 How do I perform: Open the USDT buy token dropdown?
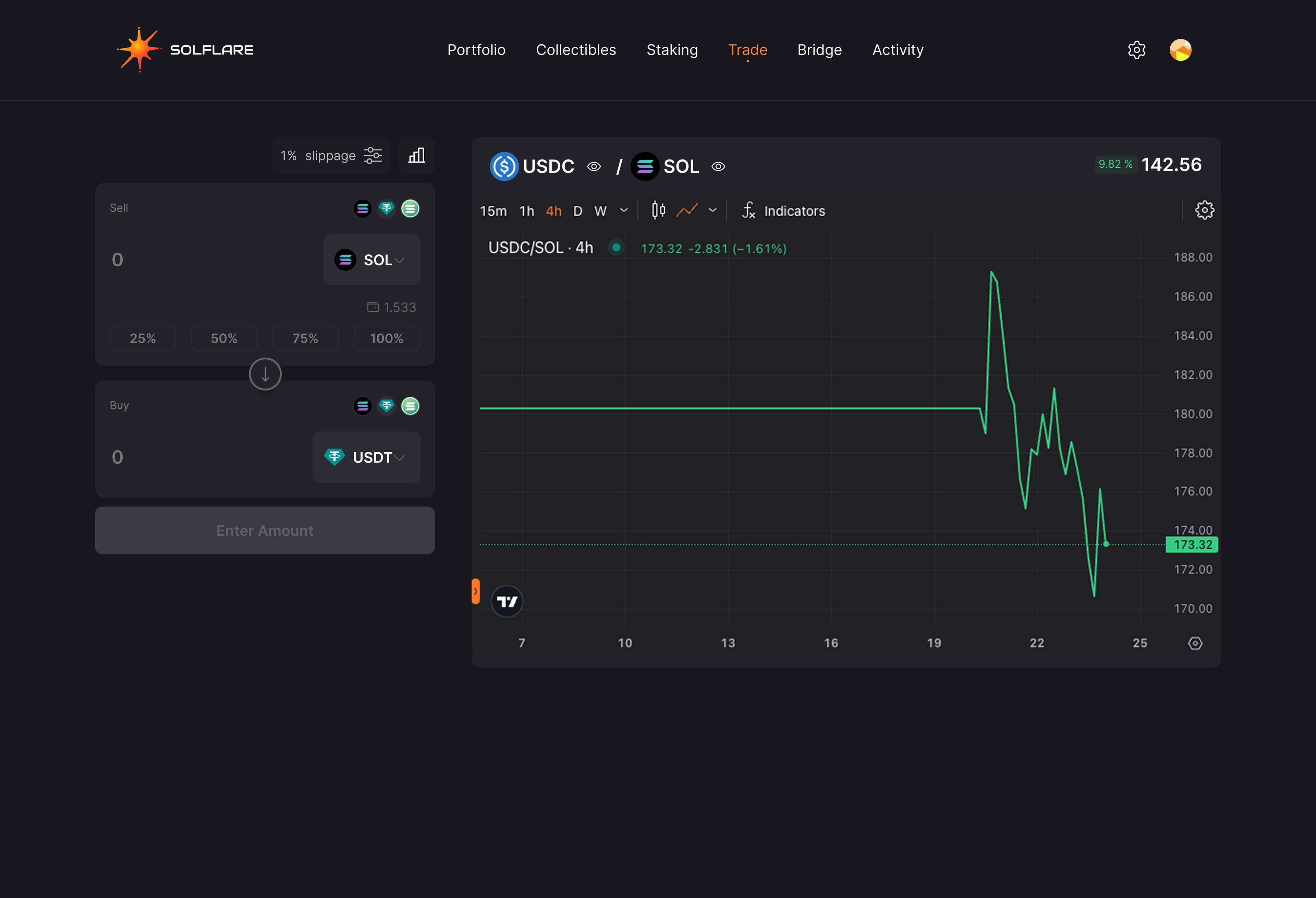pyautogui.click(x=366, y=457)
